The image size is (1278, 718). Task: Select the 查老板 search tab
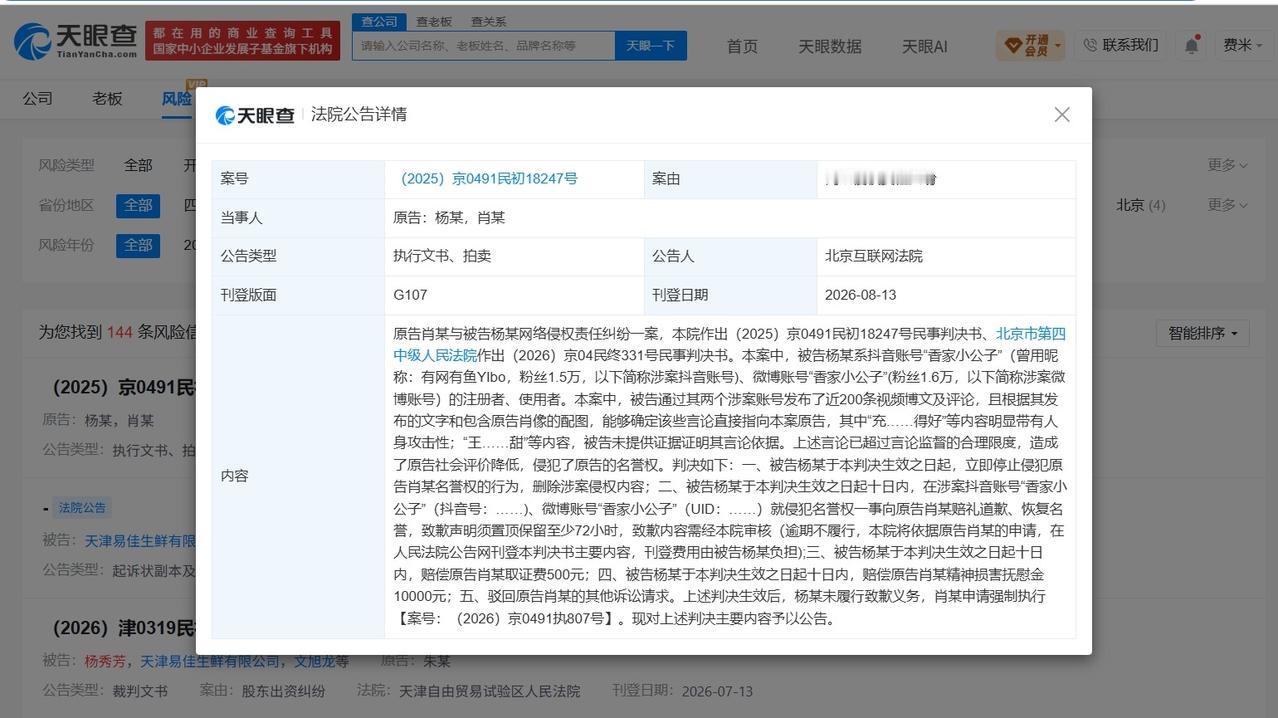434,21
